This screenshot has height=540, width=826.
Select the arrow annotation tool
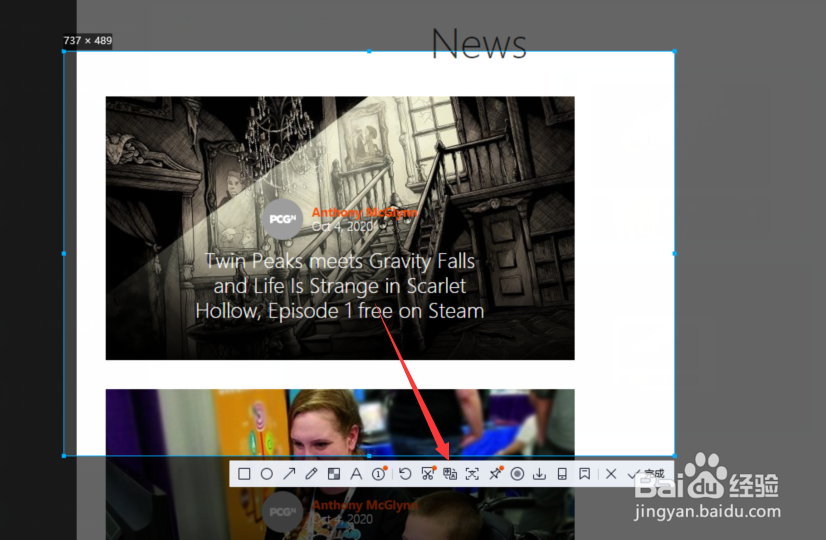coord(289,474)
